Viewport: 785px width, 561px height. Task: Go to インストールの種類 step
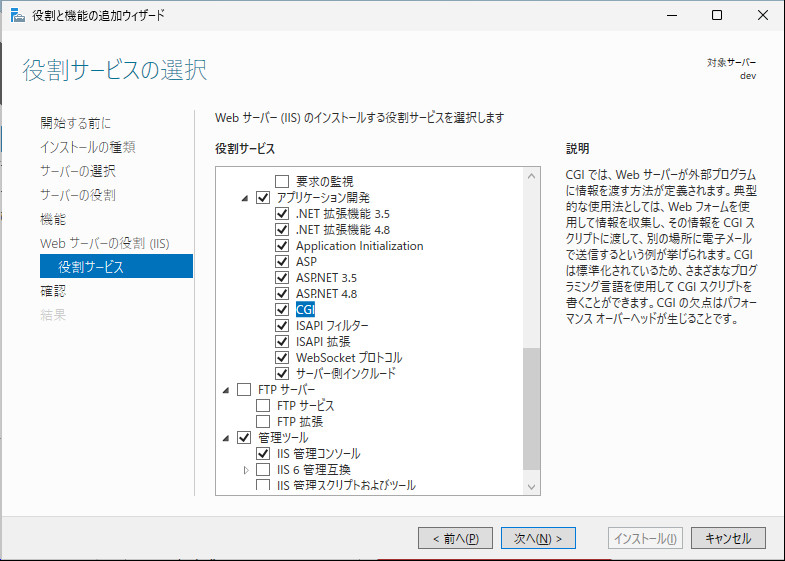tap(88, 147)
